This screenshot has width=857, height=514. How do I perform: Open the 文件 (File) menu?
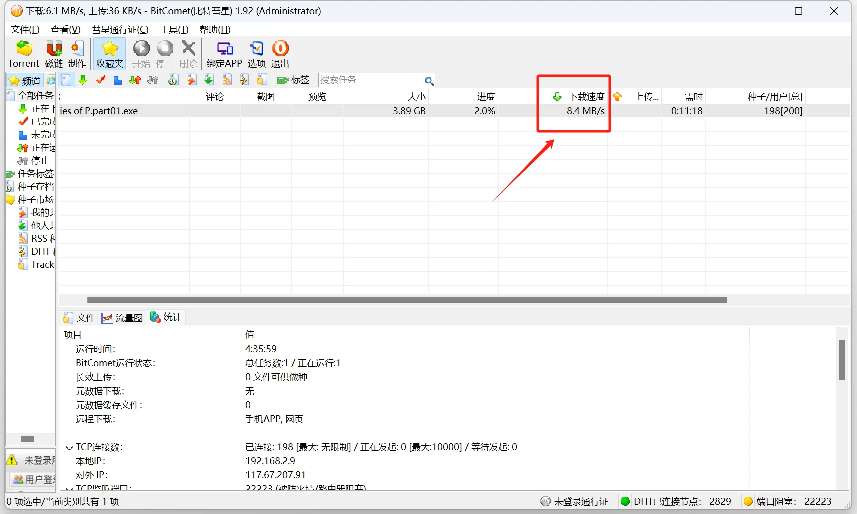tap(22, 30)
